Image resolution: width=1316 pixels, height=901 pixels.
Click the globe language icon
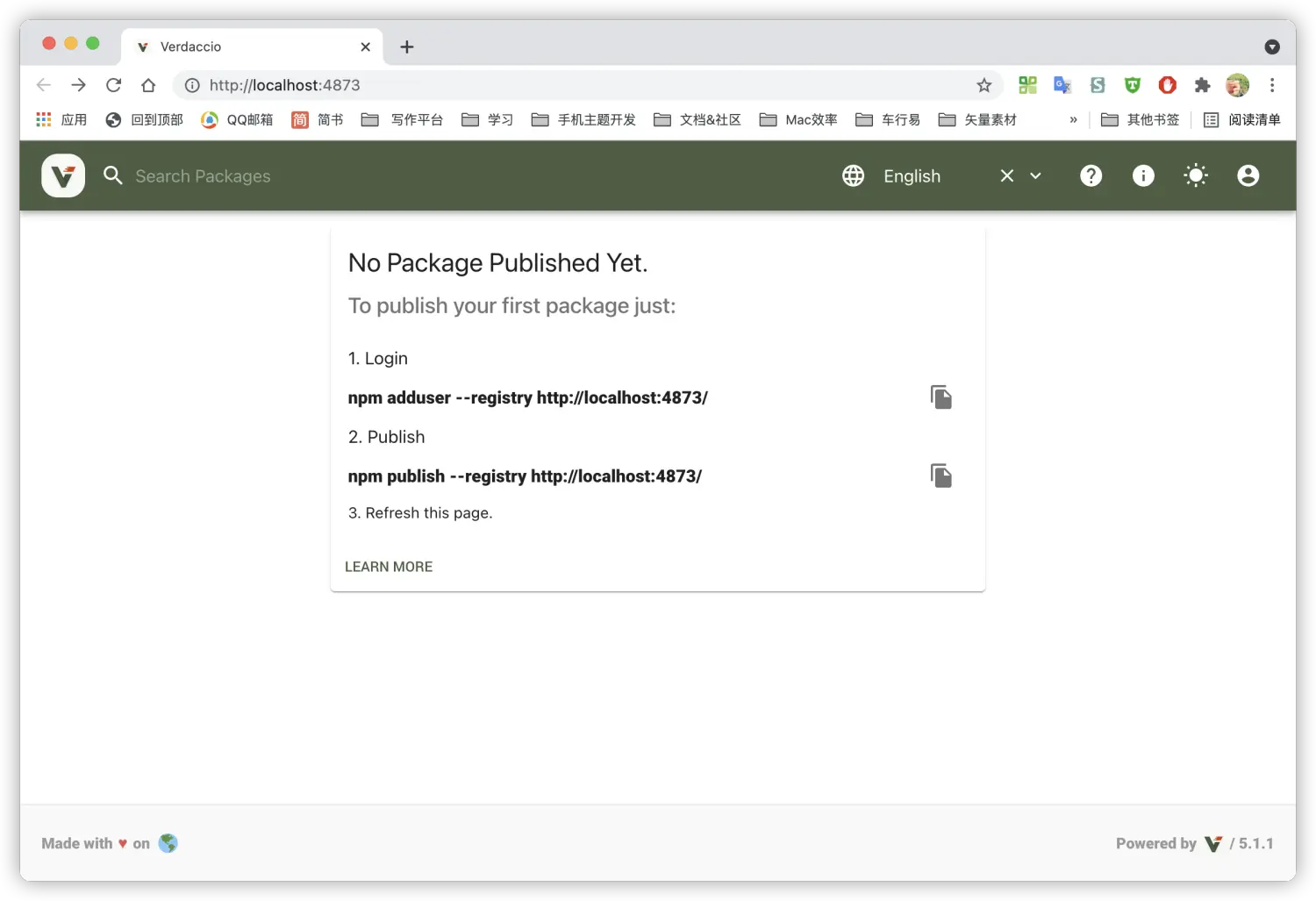coord(853,175)
